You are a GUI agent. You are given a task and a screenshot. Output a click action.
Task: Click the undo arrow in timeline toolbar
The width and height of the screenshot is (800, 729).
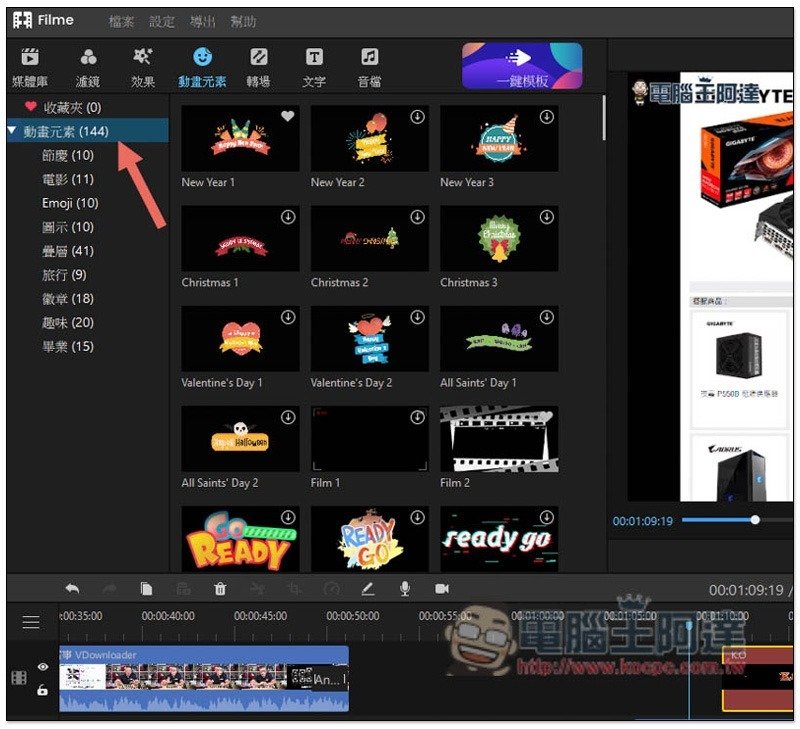[72, 589]
